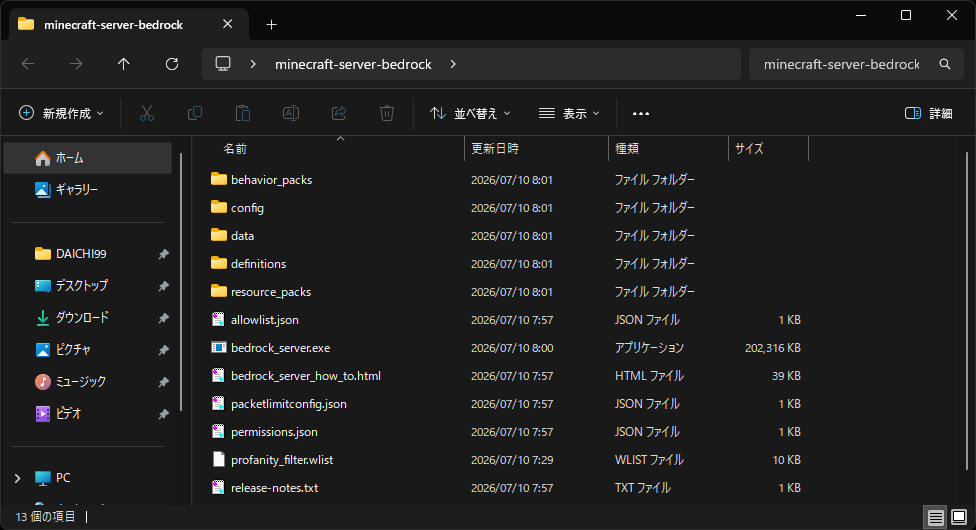Click the Delete trash can icon
Viewport: 976px width, 530px height.
[387, 113]
